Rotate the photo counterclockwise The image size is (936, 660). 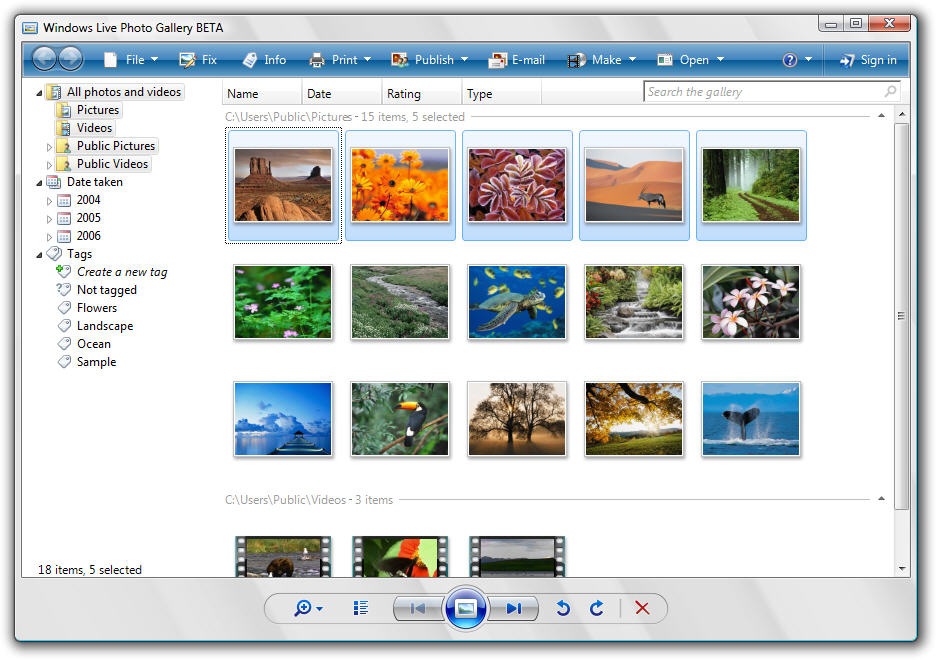coord(563,608)
